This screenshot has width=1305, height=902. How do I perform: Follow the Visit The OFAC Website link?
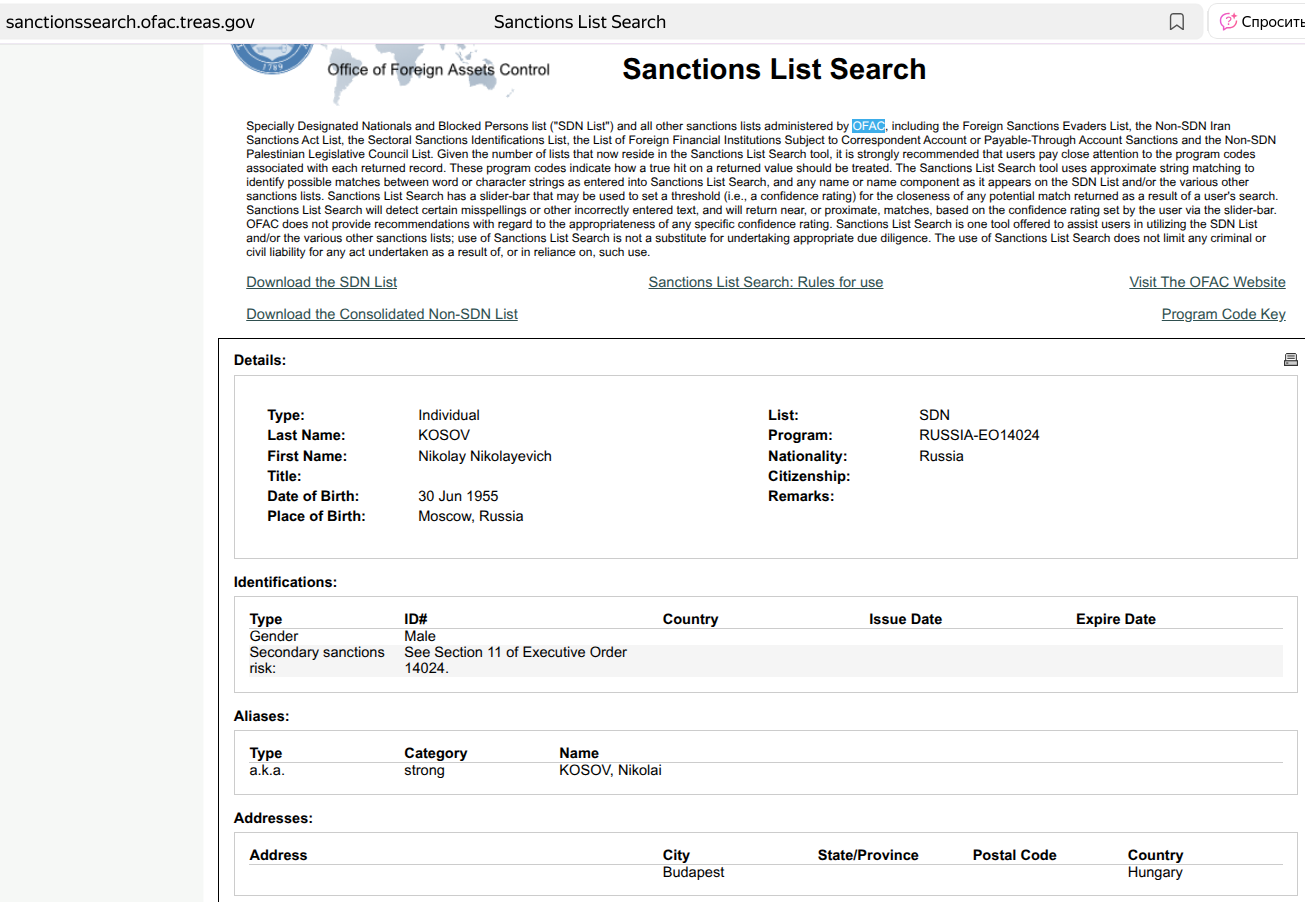[1207, 282]
